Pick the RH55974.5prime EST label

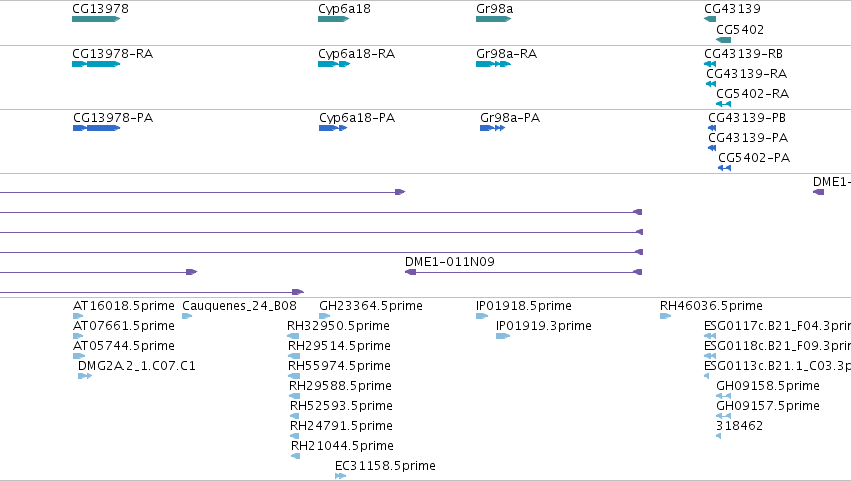click(339, 366)
